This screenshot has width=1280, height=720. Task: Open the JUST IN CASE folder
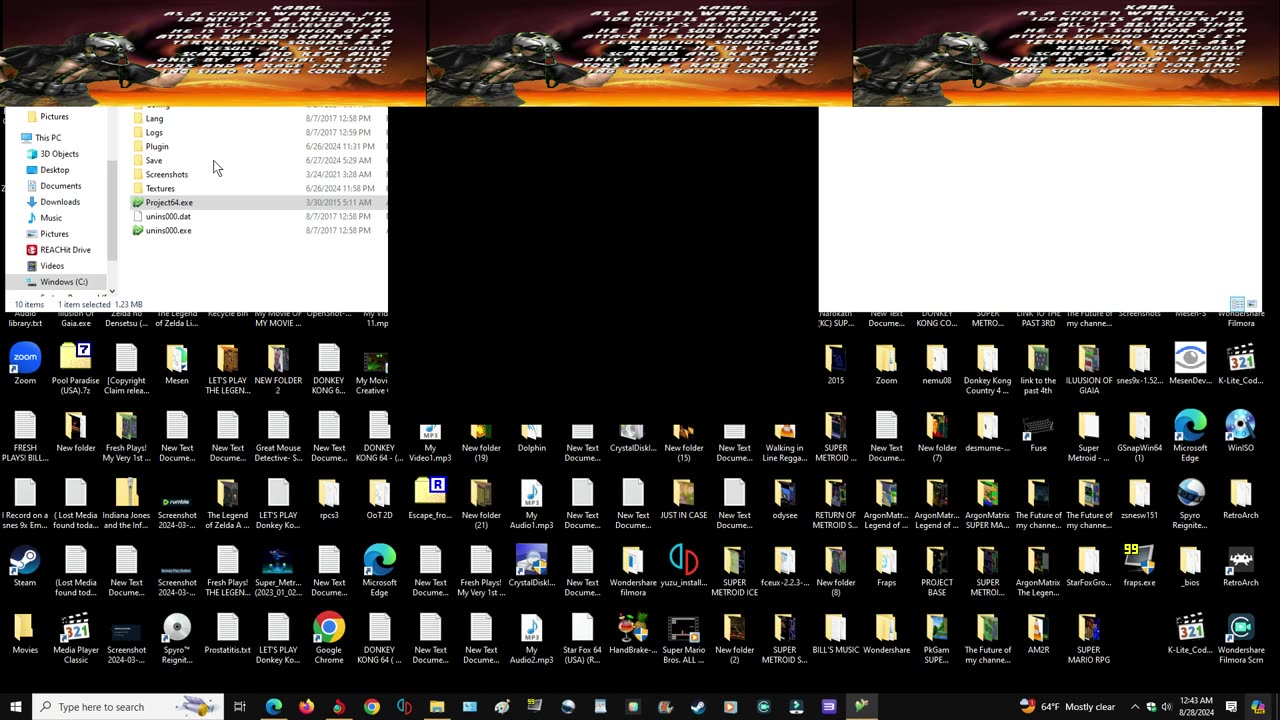click(684, 499)
